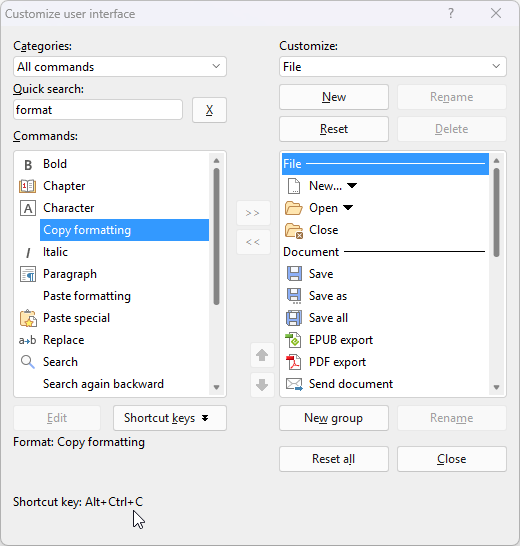Click the Send document envelope icon
This screenshot has width=520, height=546.
pyautogui.click(x=294, y=384)
